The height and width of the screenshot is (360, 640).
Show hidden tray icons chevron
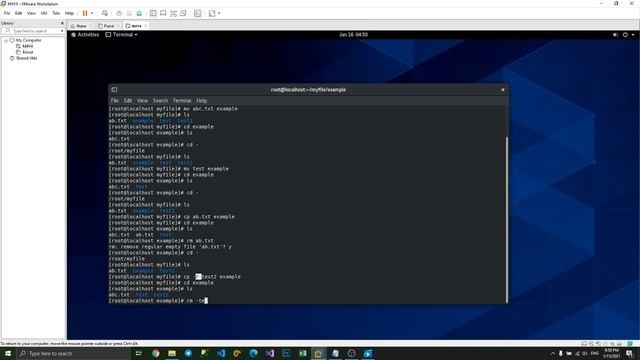point(553,353)
